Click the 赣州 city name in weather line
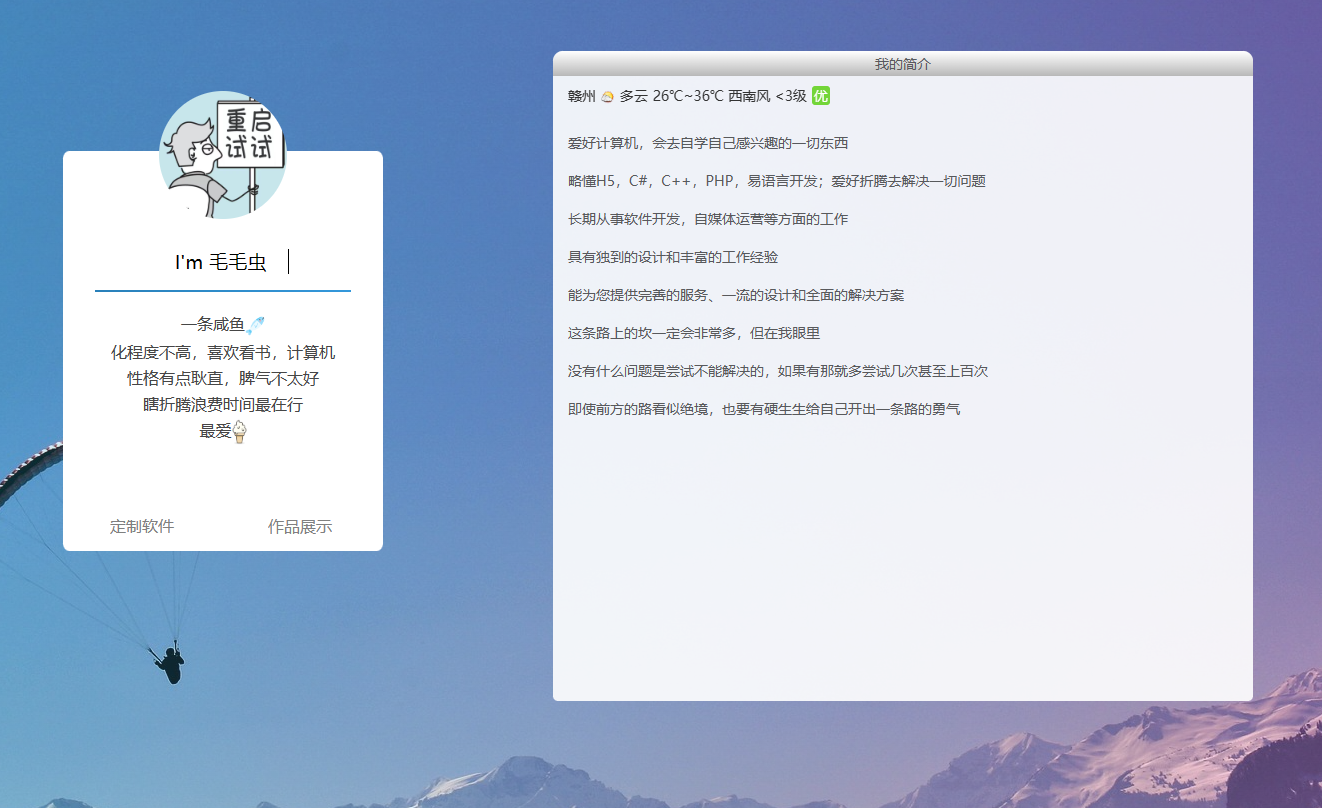 pos(582,96)
